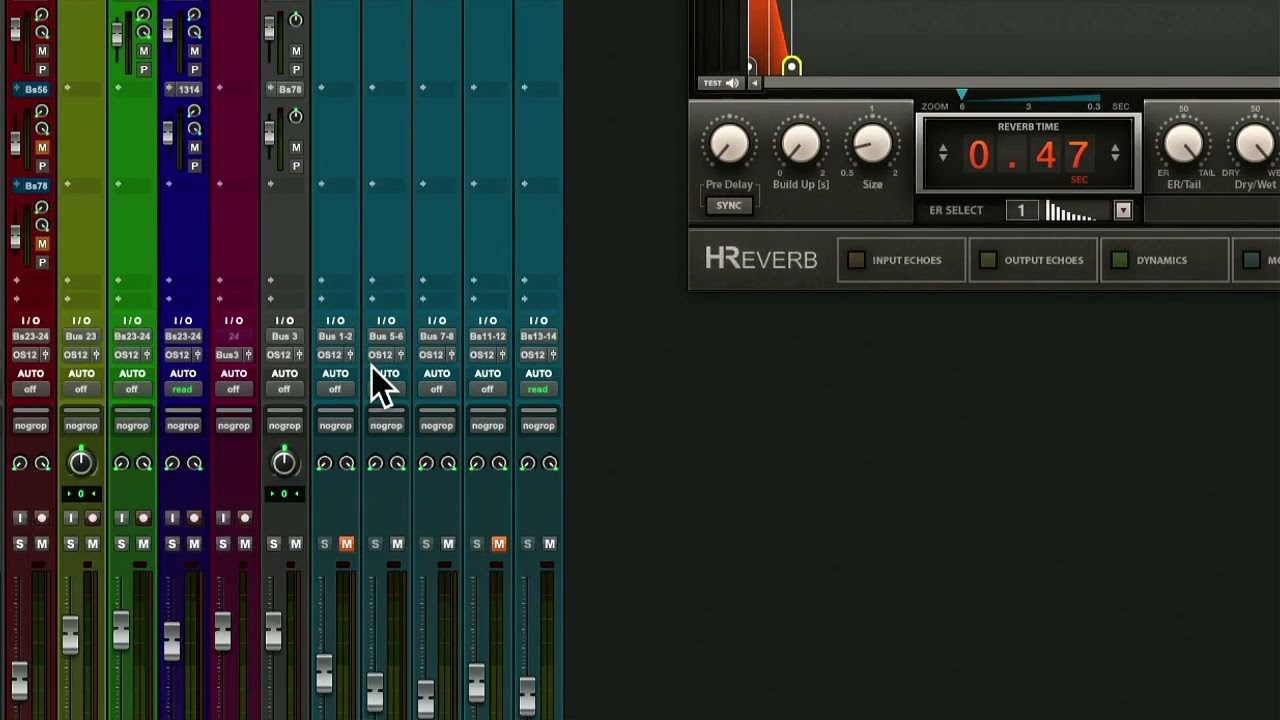The width and height of the screenshot is (1280, 720).
Task: Click the Bus 23 track pan knob
Action: [x=81, y=462]
